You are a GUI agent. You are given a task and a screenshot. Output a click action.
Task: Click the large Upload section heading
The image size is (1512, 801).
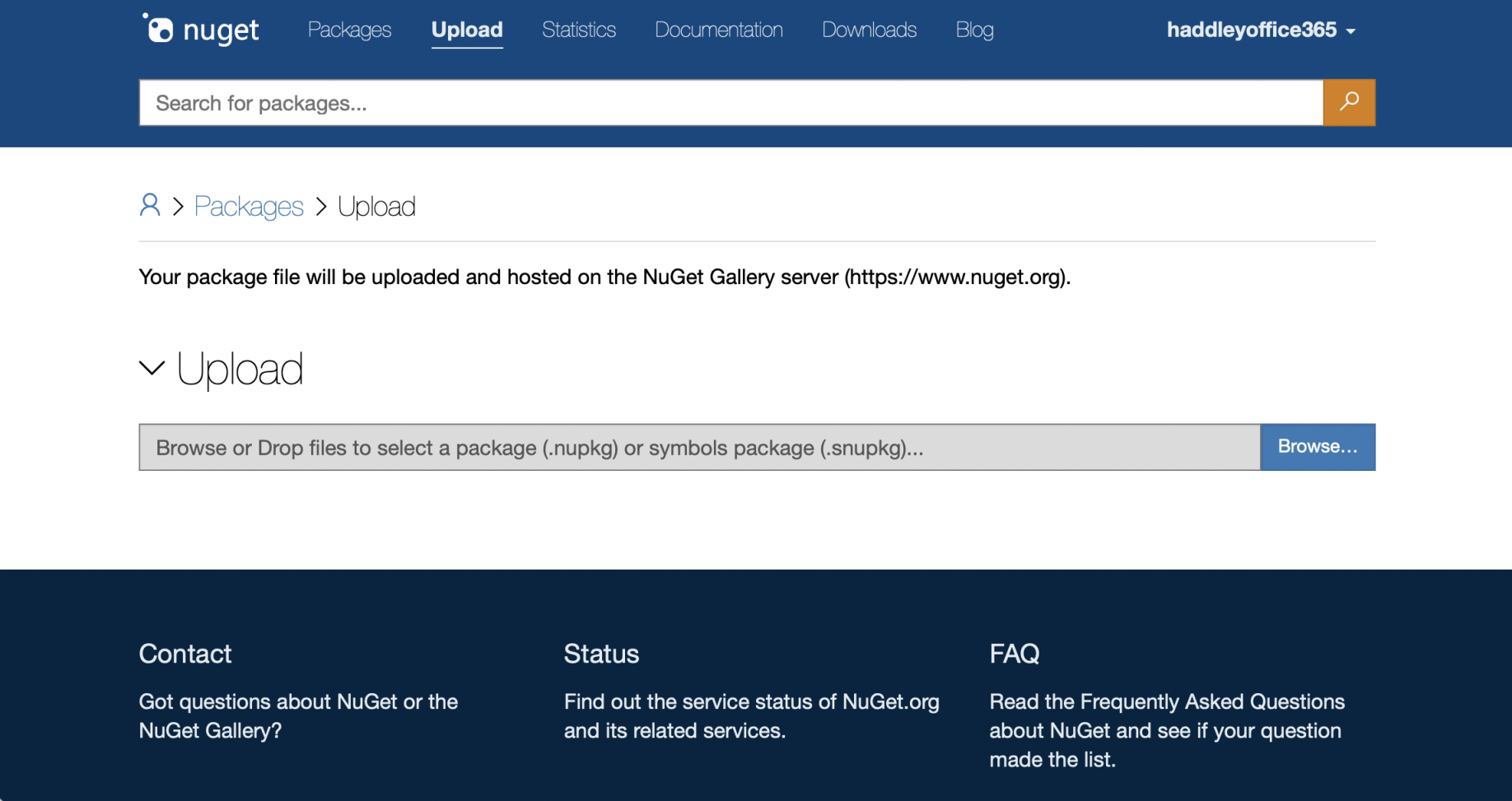pos(240,369)
